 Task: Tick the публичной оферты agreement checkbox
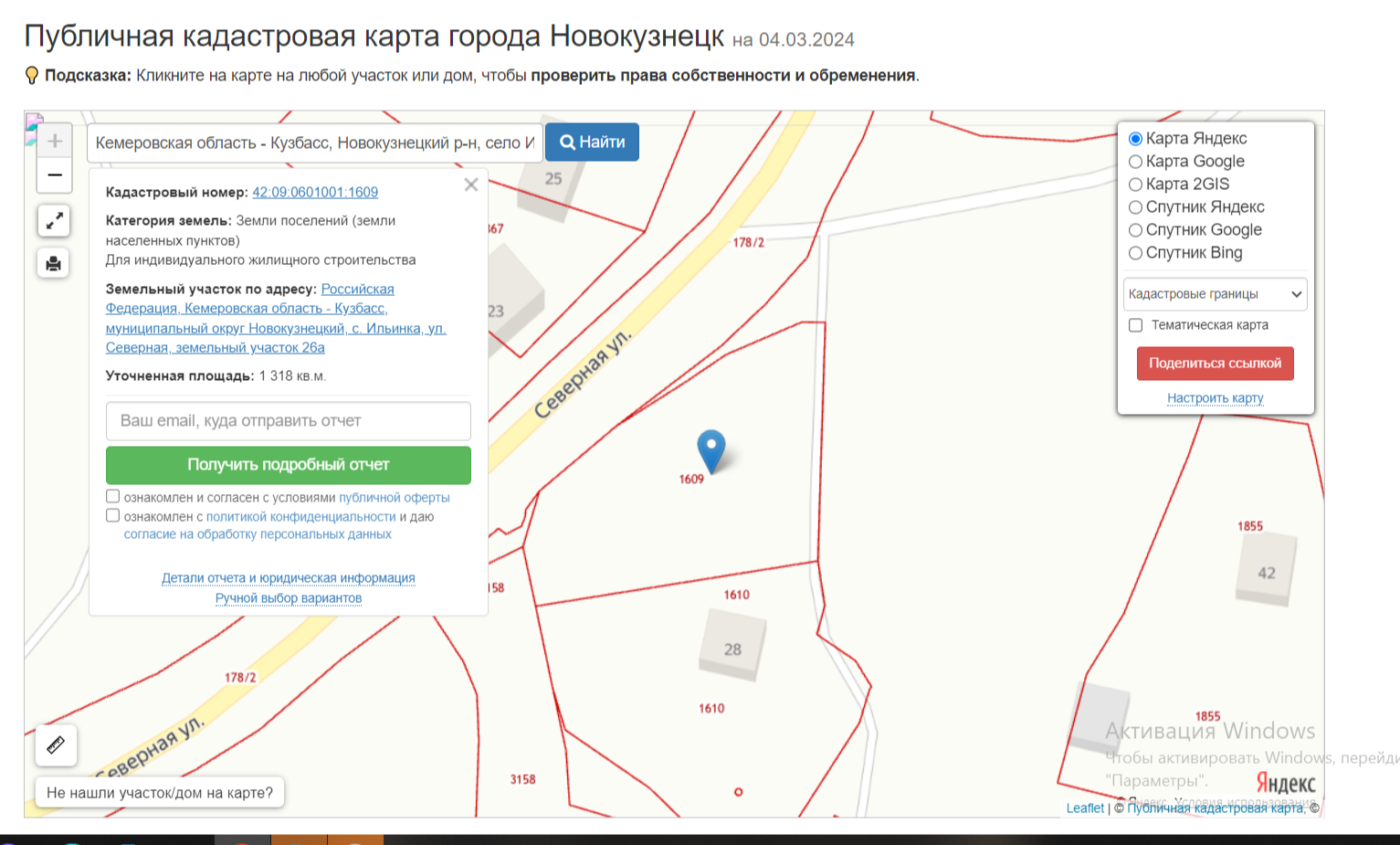tap(113, 497)
